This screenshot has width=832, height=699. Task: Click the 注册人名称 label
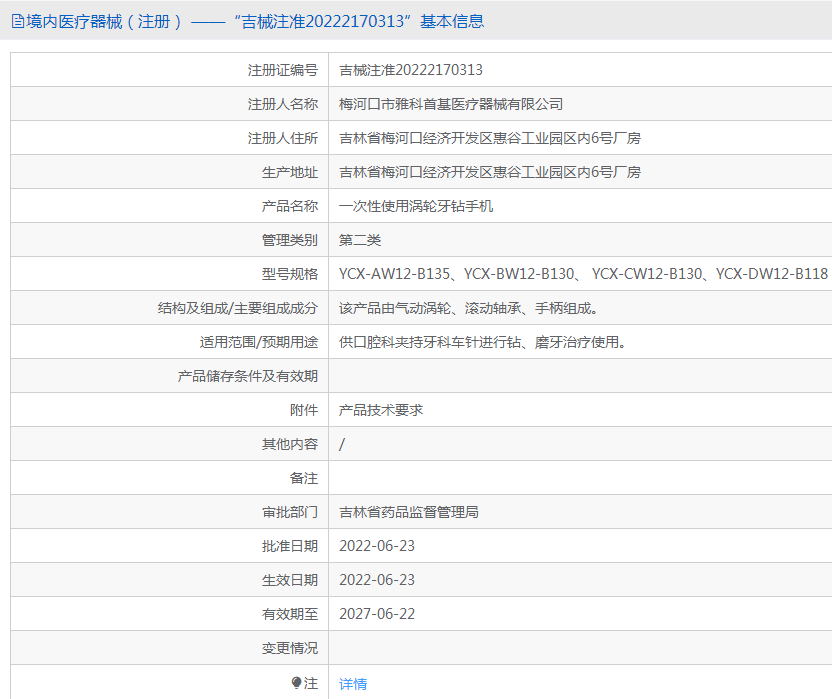tap(283, 104)
